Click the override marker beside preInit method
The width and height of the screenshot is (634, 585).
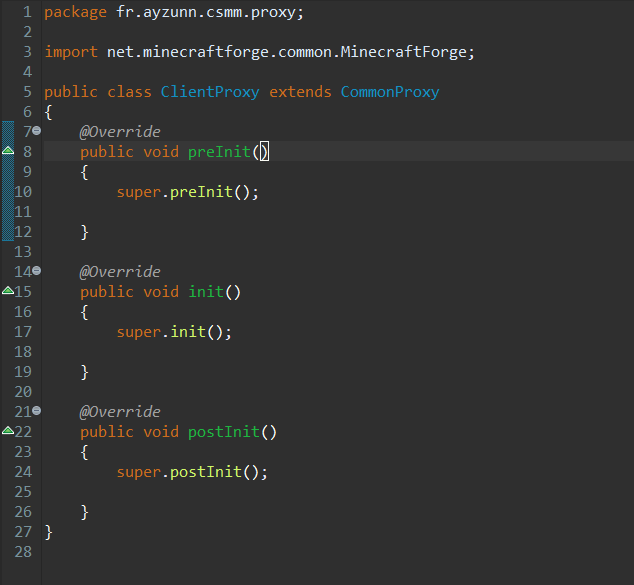[x=7, y=151]
